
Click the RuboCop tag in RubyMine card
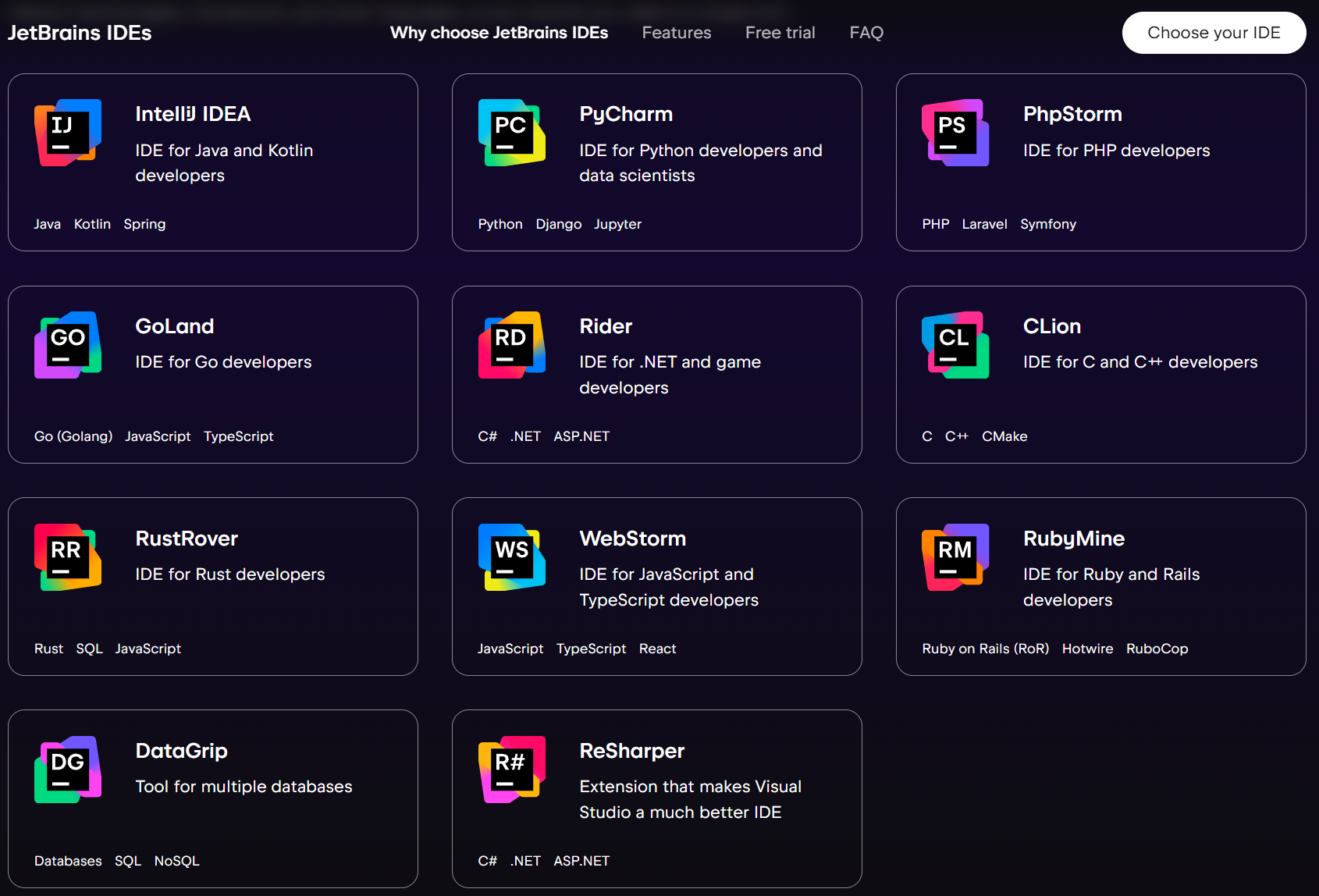(1157, 649)
